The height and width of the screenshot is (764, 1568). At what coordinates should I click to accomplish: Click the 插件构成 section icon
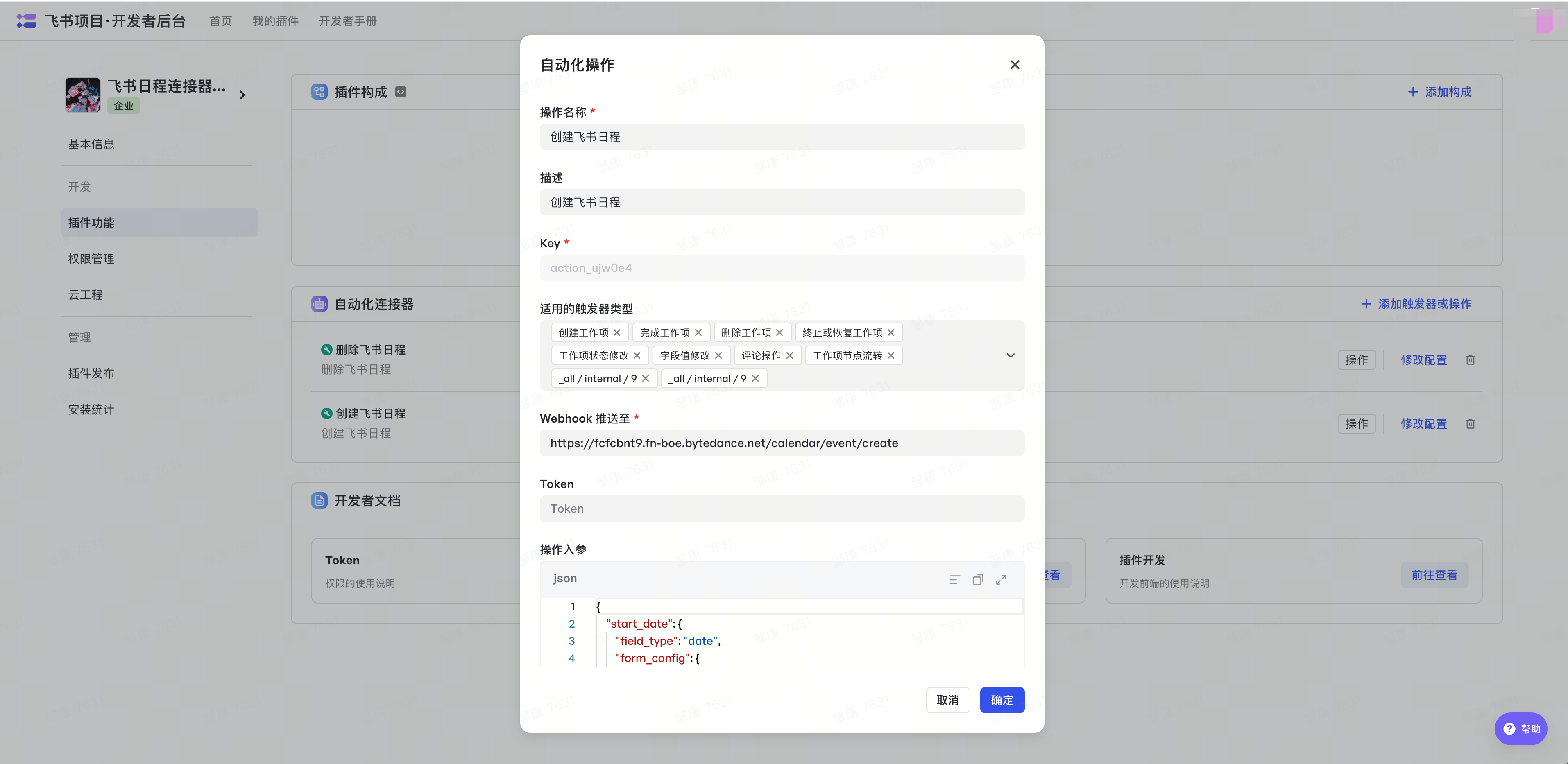tap(319, 92)
